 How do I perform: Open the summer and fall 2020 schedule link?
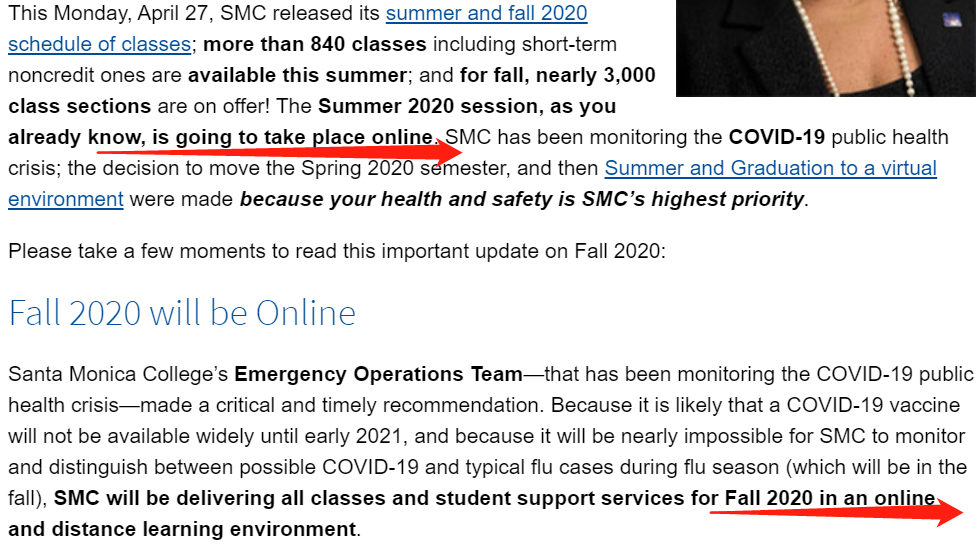tap(486, 15)
